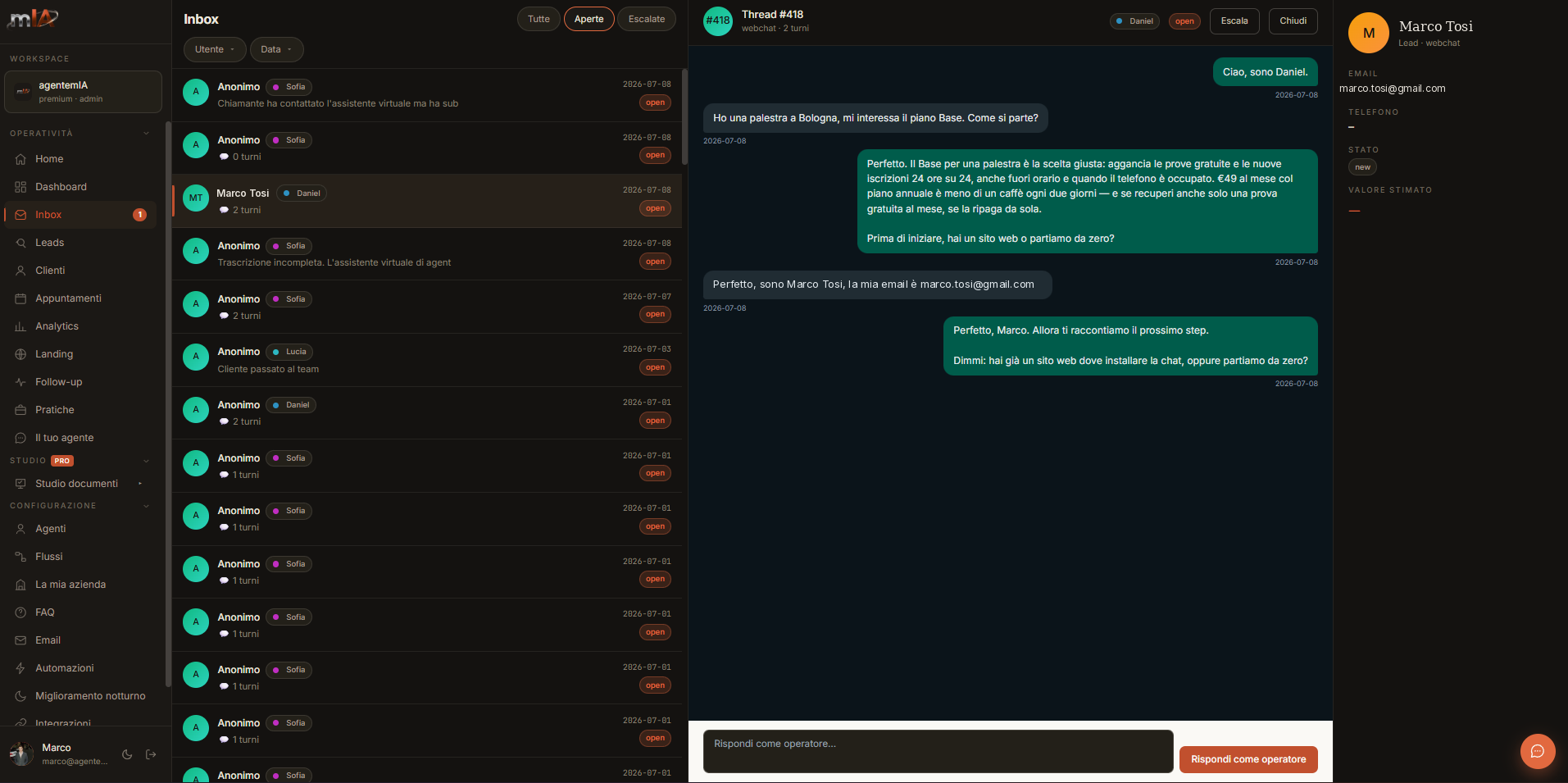This screenshot has height=783, width=1568.
Task: Open FAQ question mark icon
Action: 20,612
